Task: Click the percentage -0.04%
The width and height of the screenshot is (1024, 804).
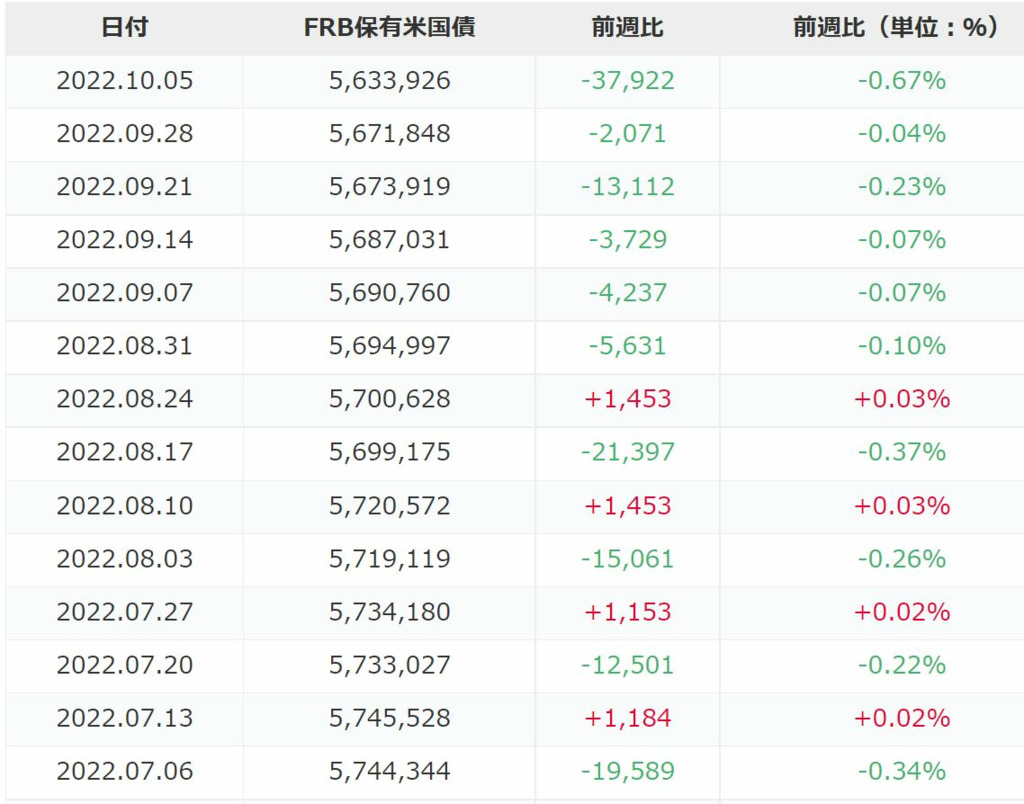Action: tap(901, 133)
